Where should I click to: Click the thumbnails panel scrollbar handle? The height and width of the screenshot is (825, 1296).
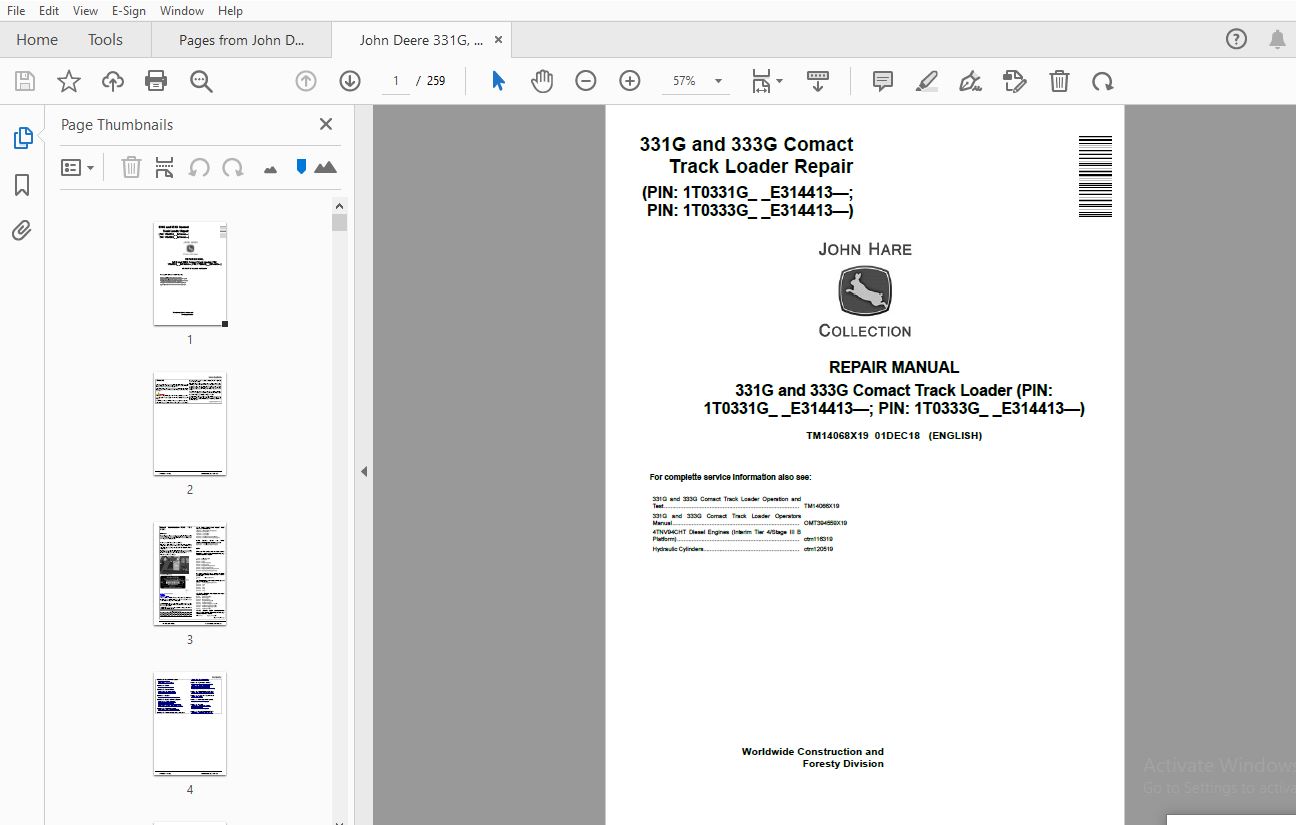point(340,223)
